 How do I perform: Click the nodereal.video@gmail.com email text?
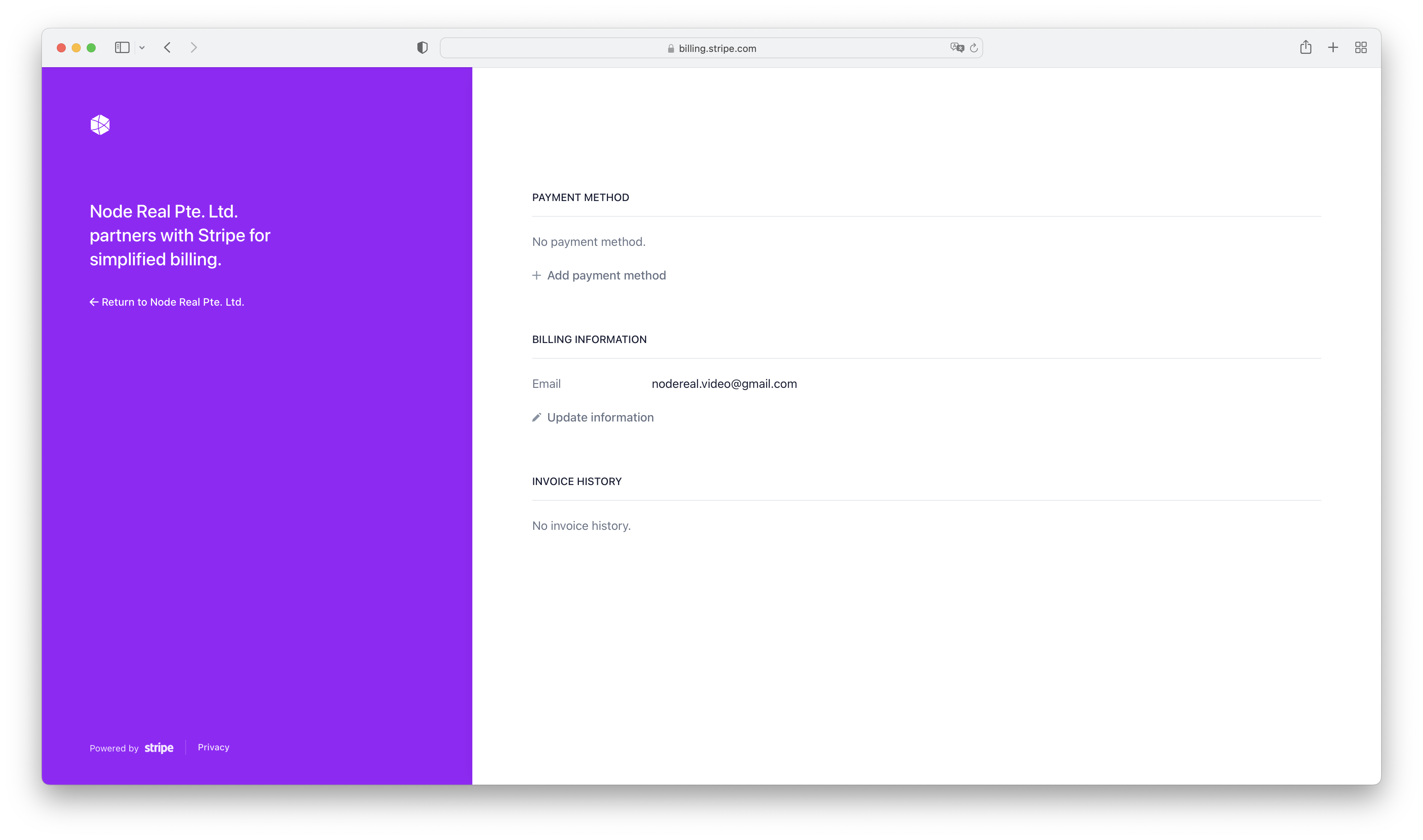click(724, 384)
